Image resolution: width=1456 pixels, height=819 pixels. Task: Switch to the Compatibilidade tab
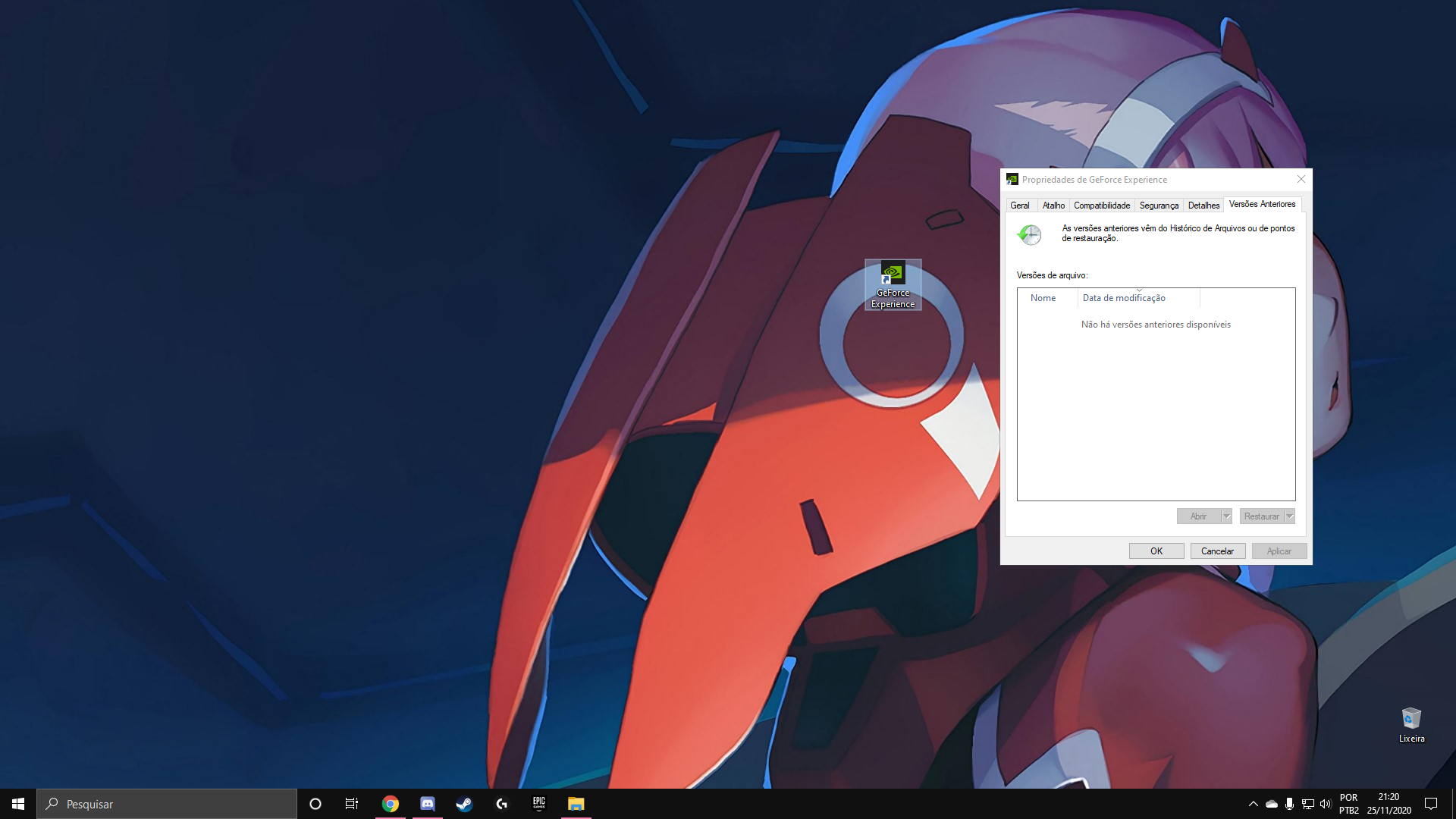1102,206
